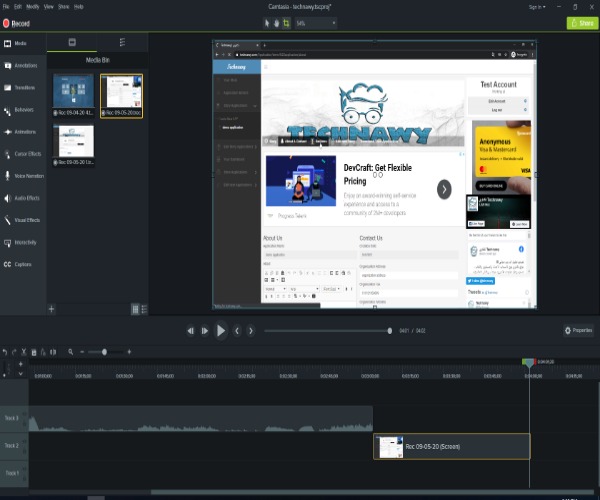Screen dimensions: 600x500
Task: Click the timeline zoom magnifier icon
Action: [71, 352]
